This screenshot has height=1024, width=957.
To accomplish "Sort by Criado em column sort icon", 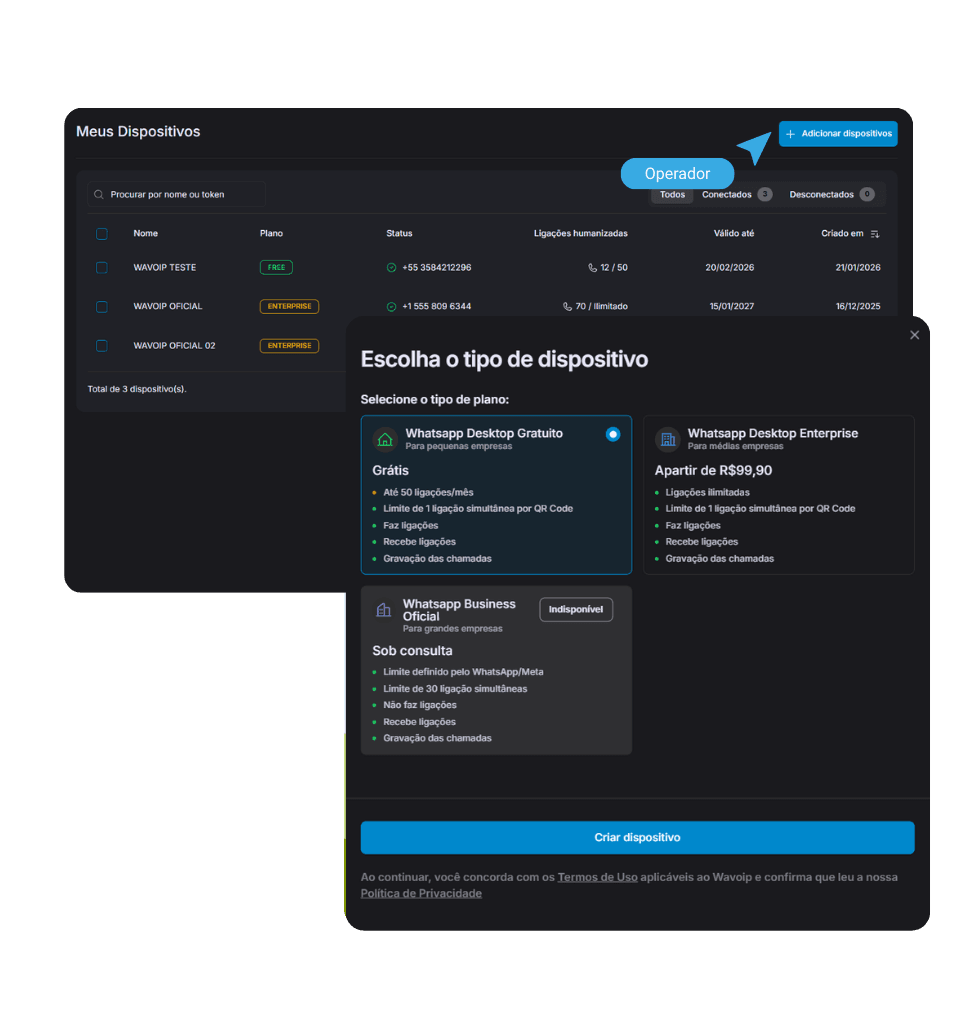I will click(875, 234).
